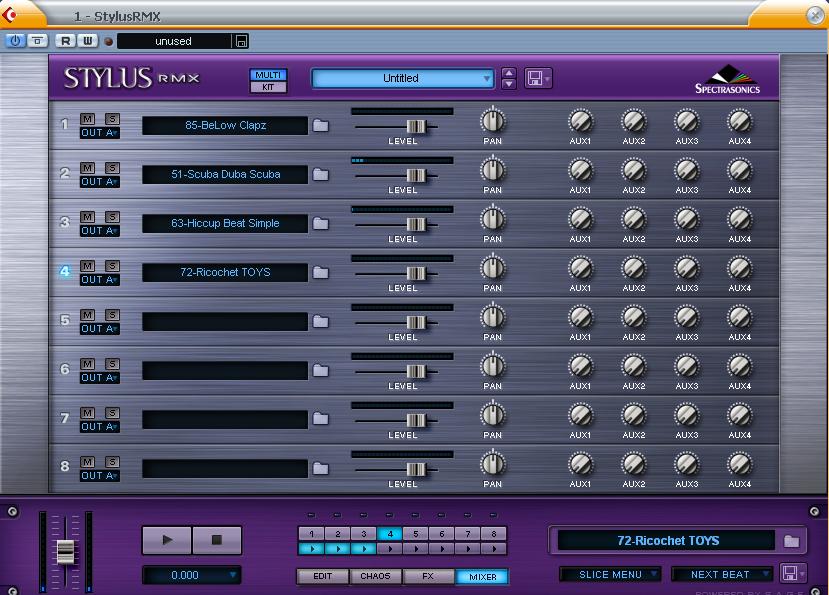This screenshot has width=829, height=595.
Task: Open OUT A output menu for part 6
Action: [99, 378]
